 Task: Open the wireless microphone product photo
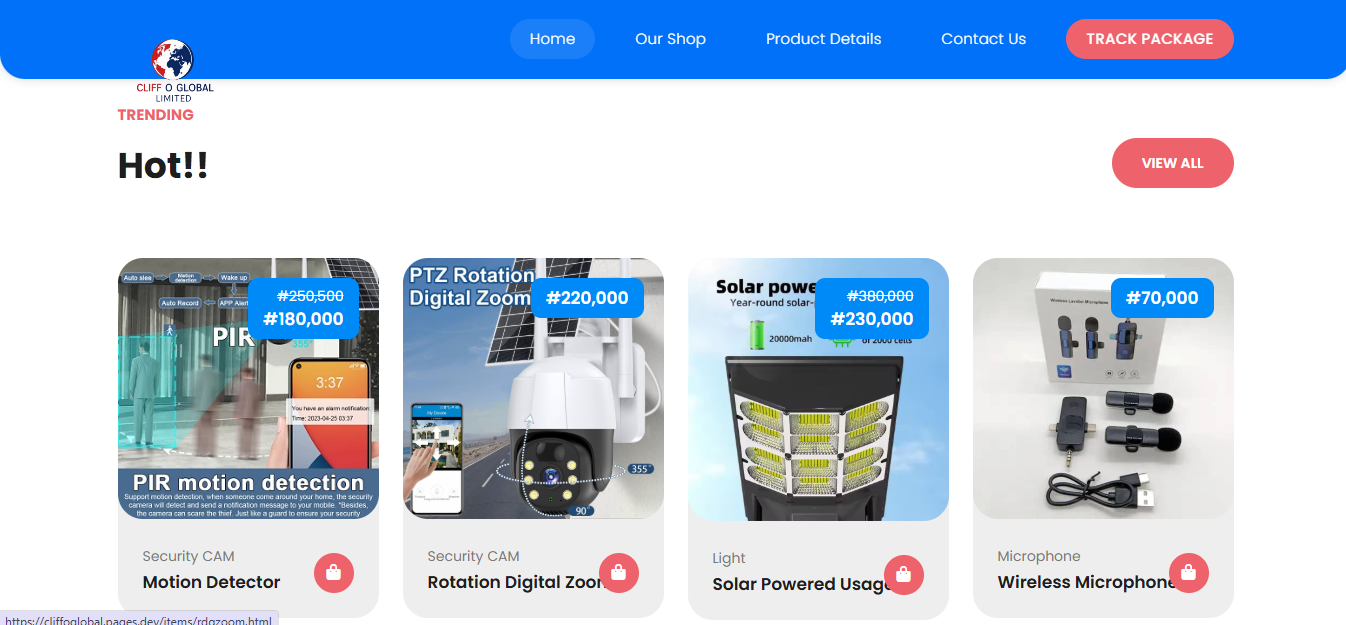coord(1103,388)
